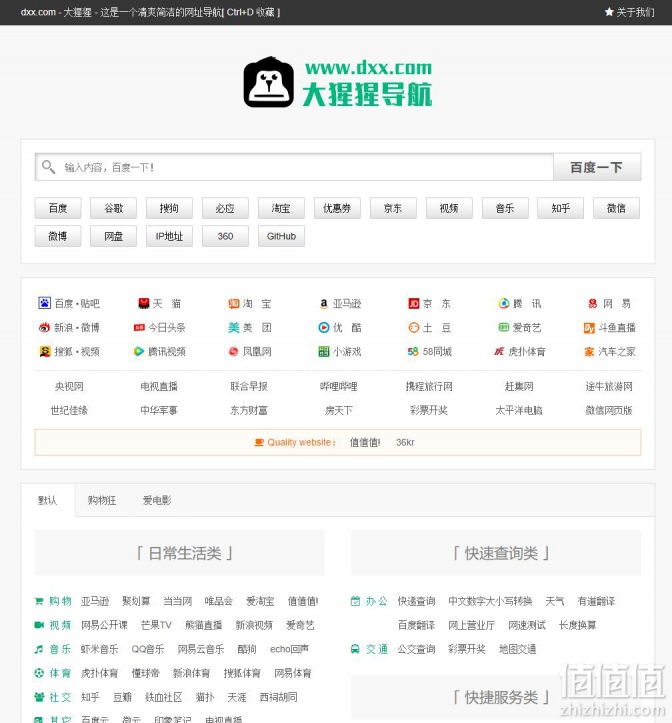Open the 唯品会 shopping link

219,601
